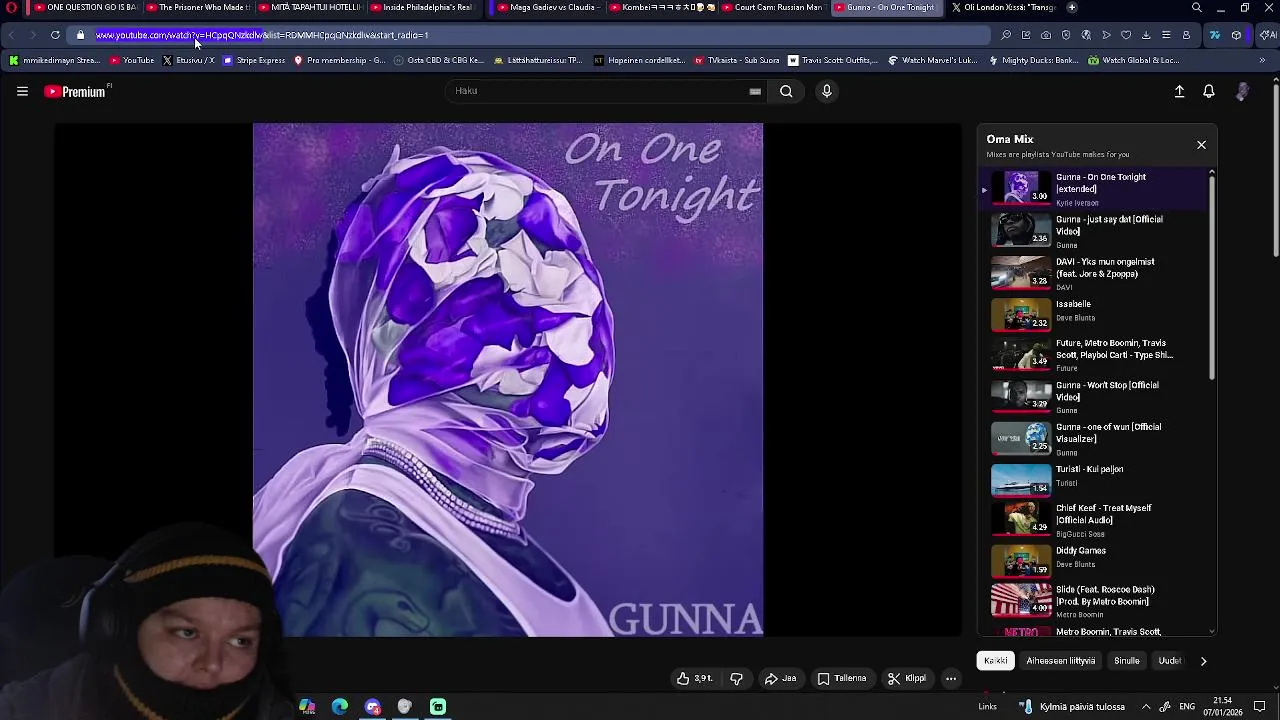Open more actions three-dot menu under video
Screen dimensions: 1280x720
click(951, 678)
